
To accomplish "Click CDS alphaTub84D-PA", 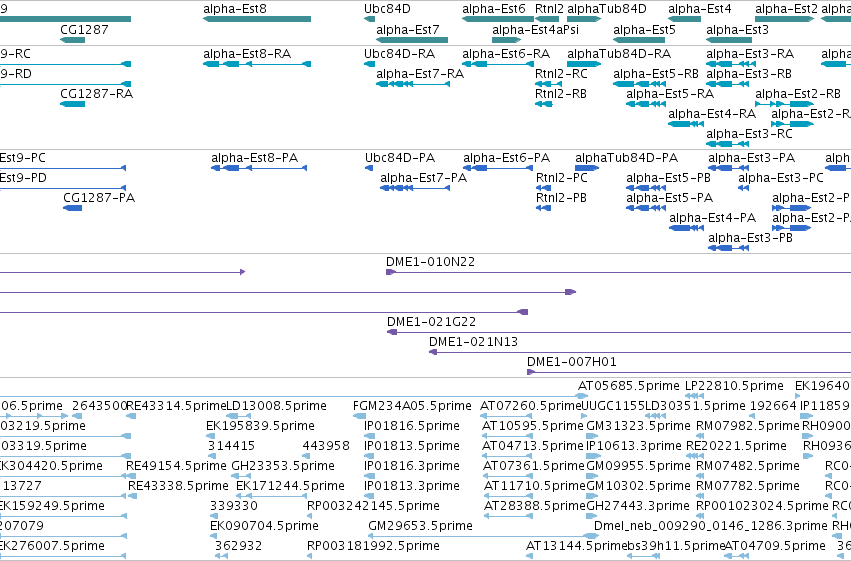I will click(x=587, y=168).
